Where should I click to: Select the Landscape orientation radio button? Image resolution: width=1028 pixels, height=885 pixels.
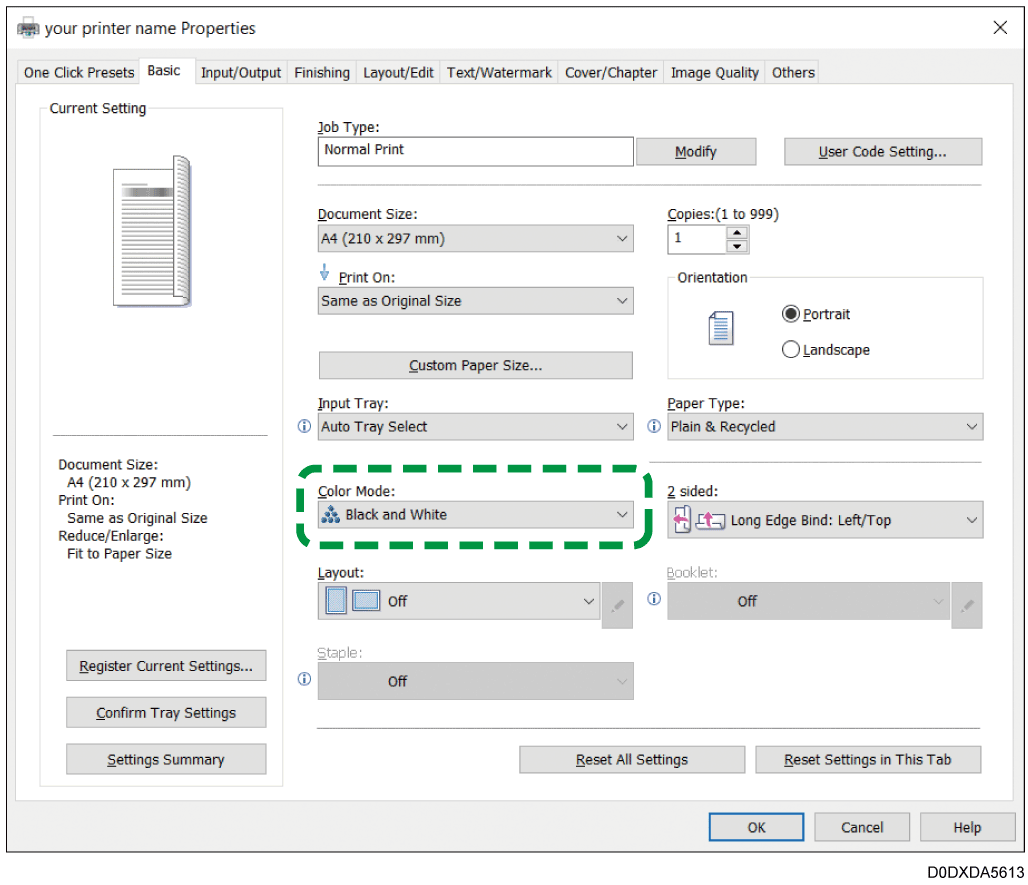791,350
